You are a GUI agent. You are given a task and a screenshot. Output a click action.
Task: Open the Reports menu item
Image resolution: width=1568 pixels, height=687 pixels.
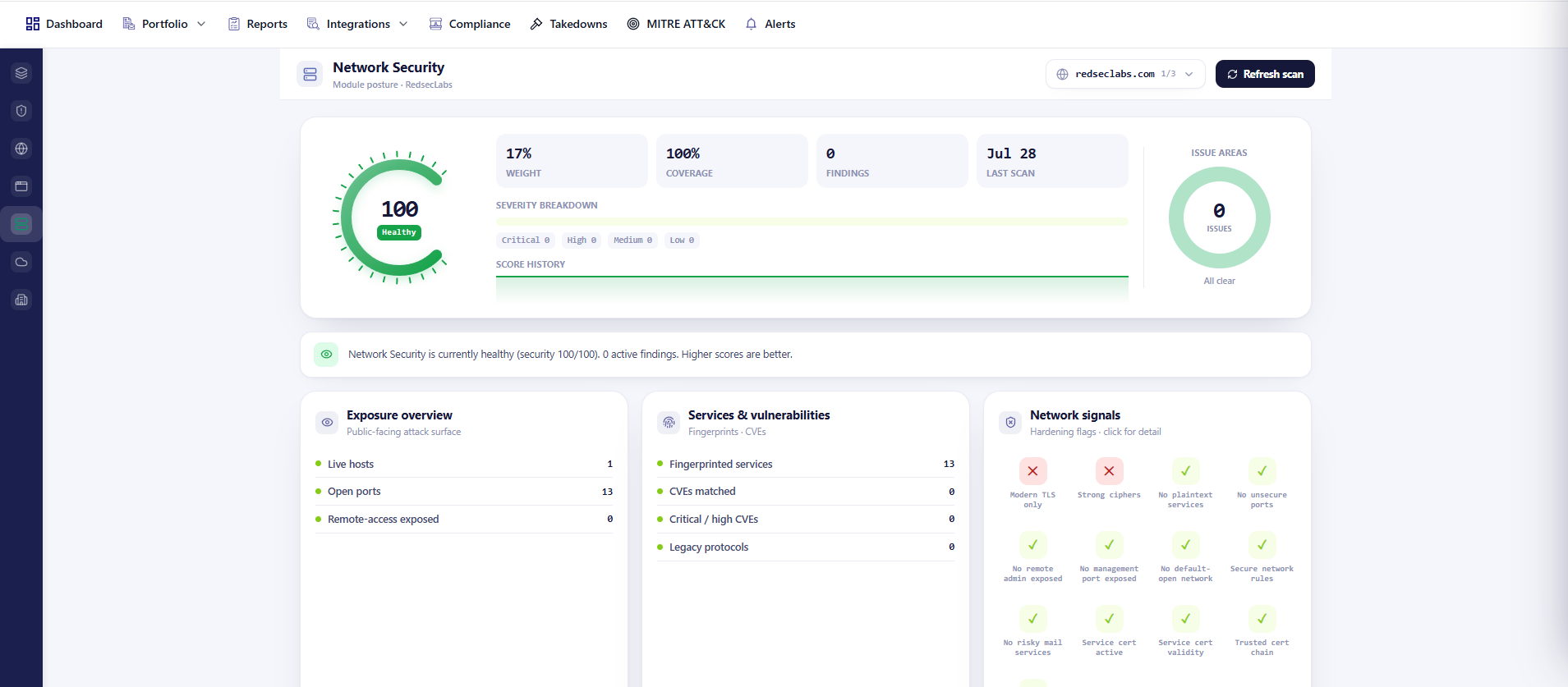tap(258, 24)
